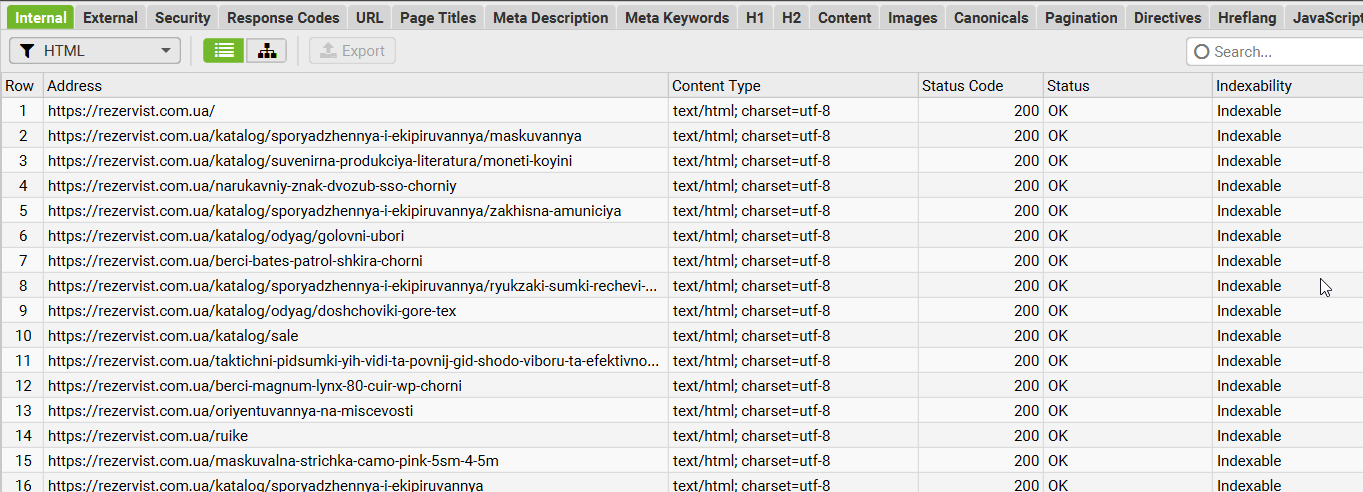Click the Export upload icon
Screen dimensions: 1363x492
tap(328, 51)
